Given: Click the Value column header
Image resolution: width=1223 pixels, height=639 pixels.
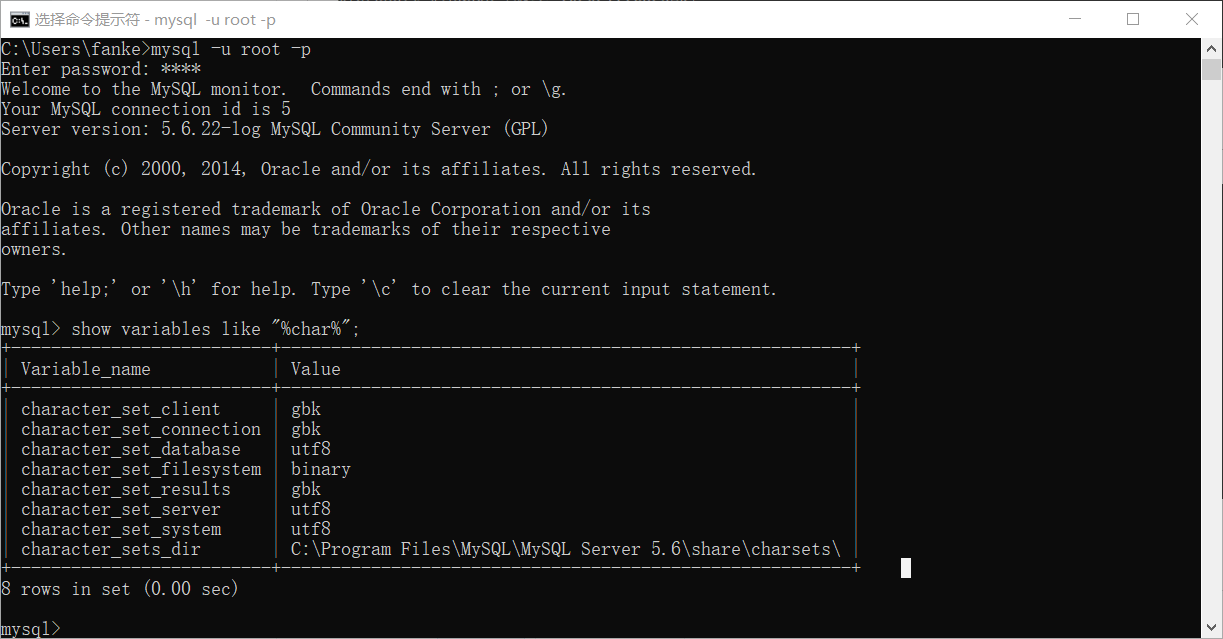Looking at the screenshot, I should tap(315, 368).
